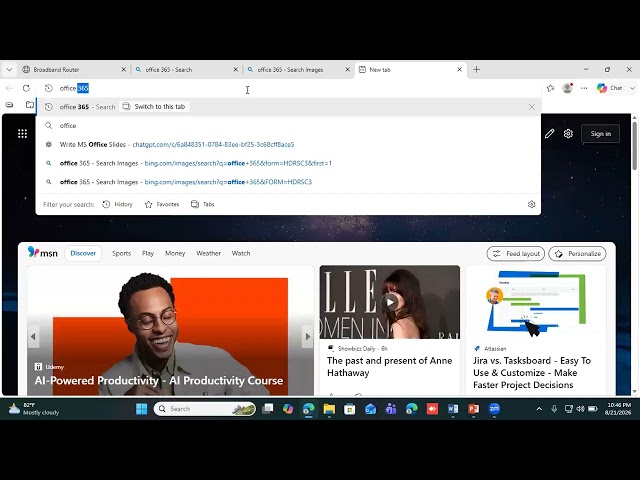Screen dimensions: 640x480
Task: Open Outlook from taskbar
Action: coord(370,409)
